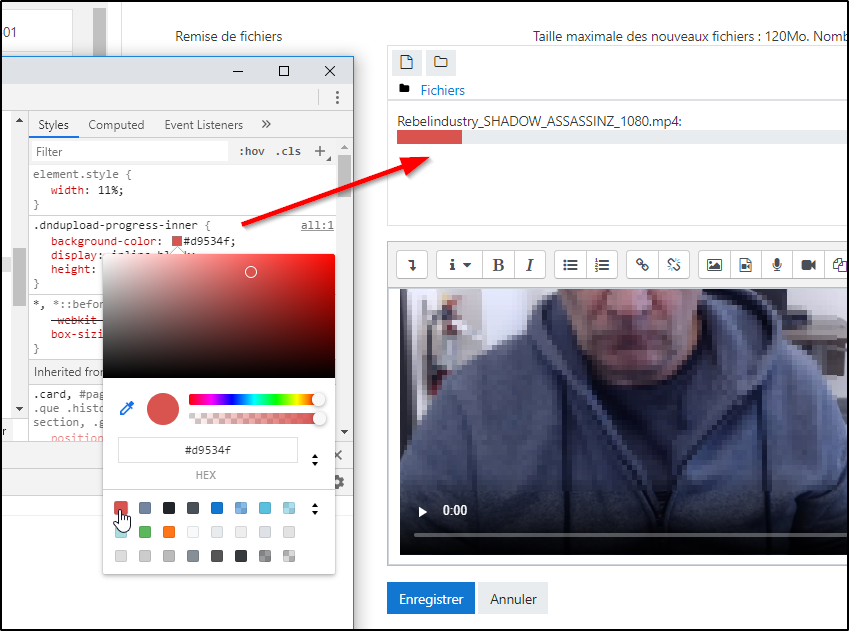This screenshot has height=631, width=849.
Task: Click the eyedropper tool in color picker
Action: click(127, 408)
